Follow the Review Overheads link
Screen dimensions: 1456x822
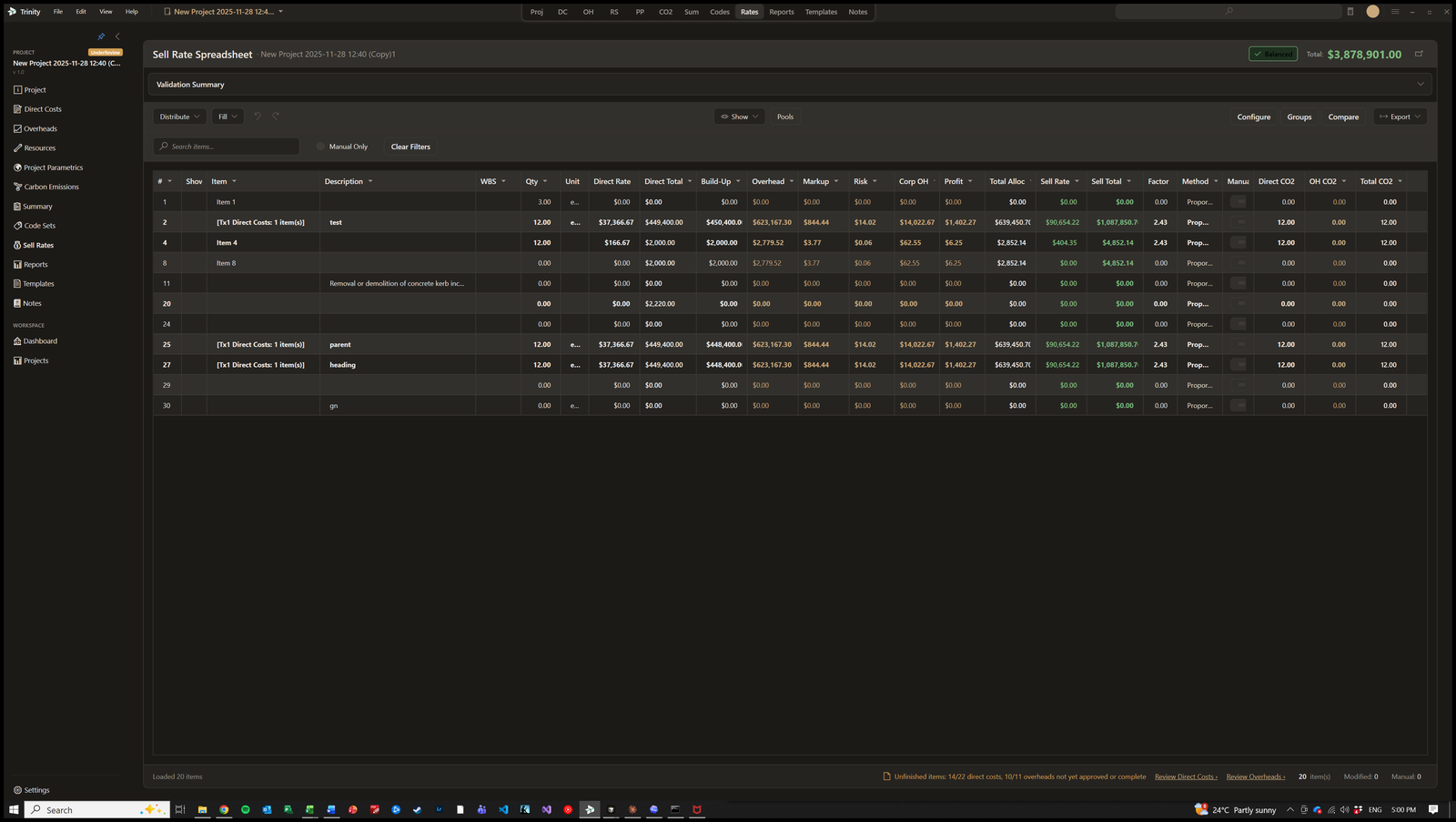(x=1256, y=776)
